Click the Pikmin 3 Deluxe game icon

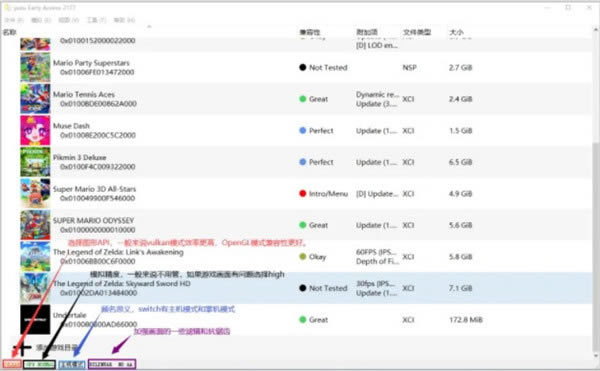[35, 162]
